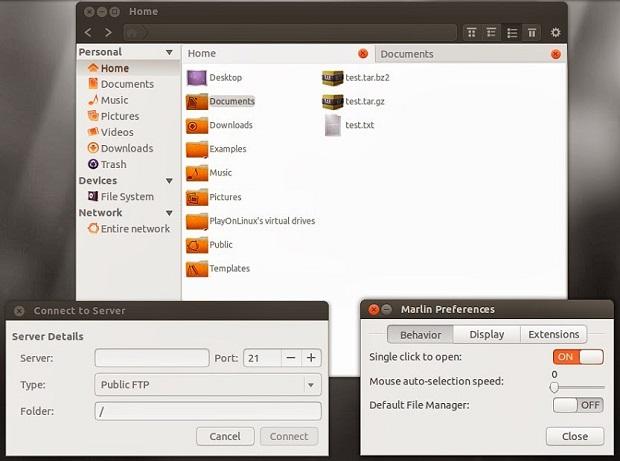Screen dimensions: 620x461
Task: Click the Folder input field
Action: 208,411
